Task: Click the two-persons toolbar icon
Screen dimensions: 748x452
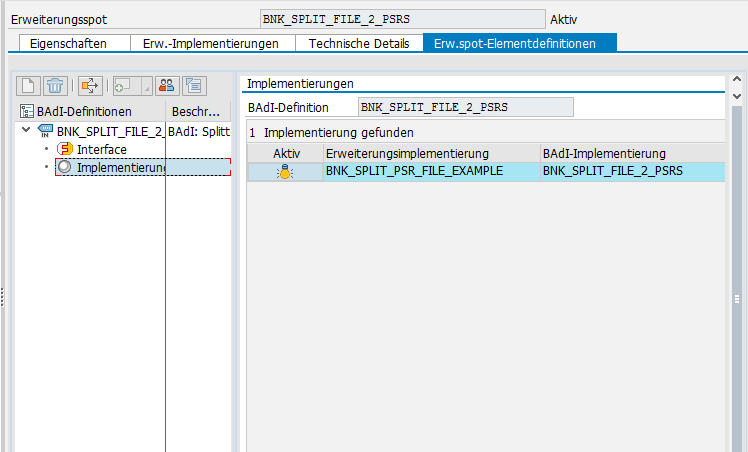Action: click(x=167, y=86)
